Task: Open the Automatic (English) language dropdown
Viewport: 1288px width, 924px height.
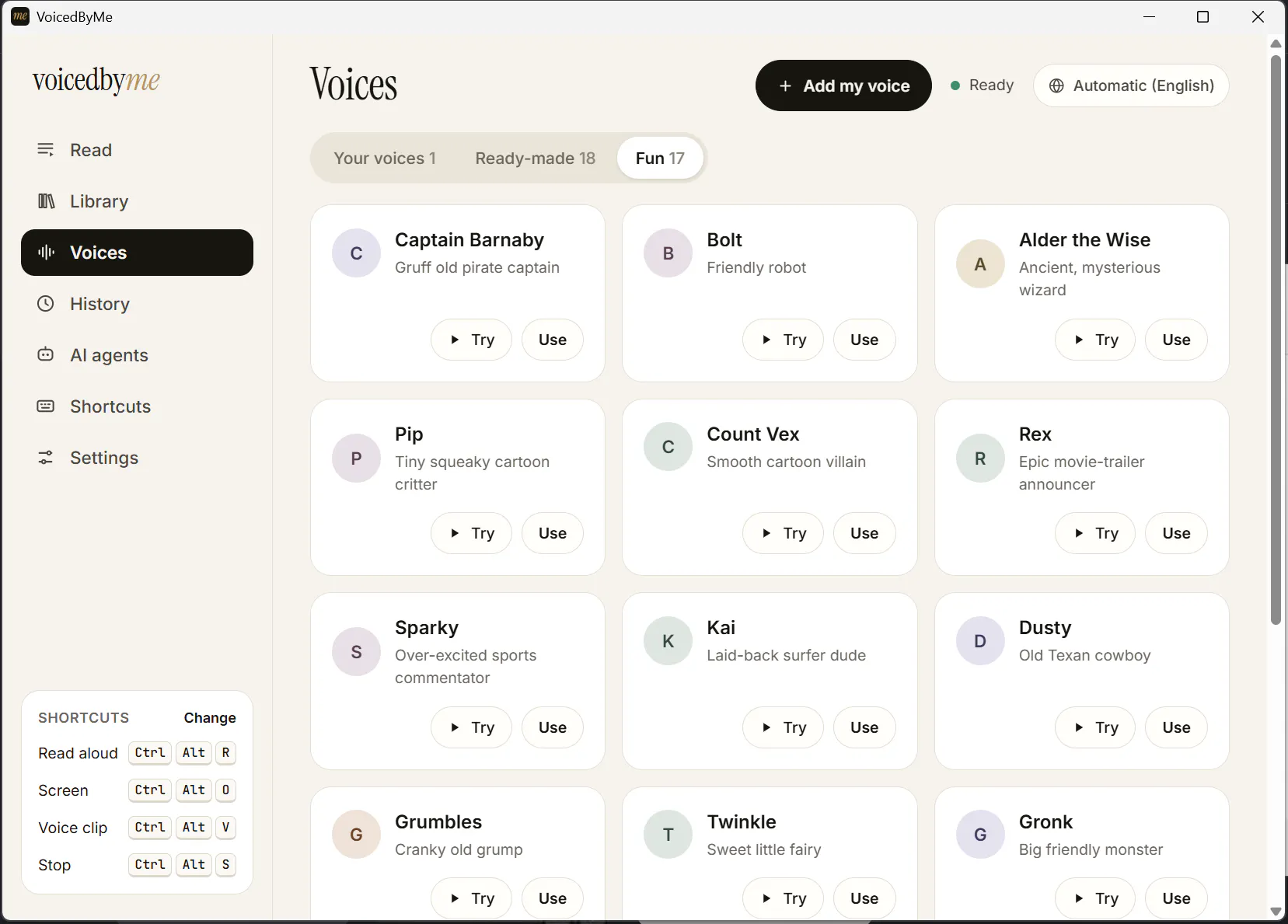Action: click(1131, 85)
